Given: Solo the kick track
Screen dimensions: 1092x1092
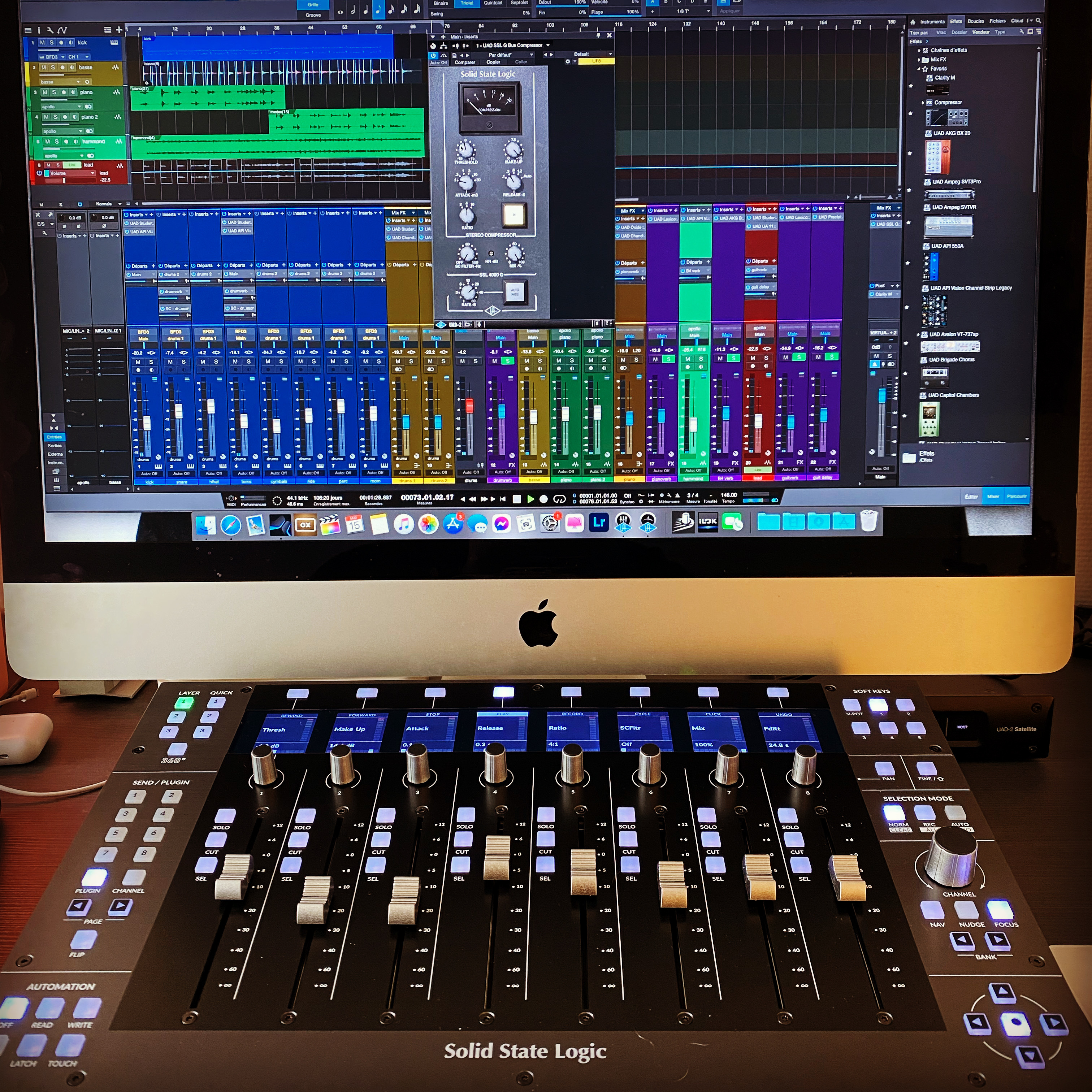Looking at the screenshot, I should coord(52,42).
